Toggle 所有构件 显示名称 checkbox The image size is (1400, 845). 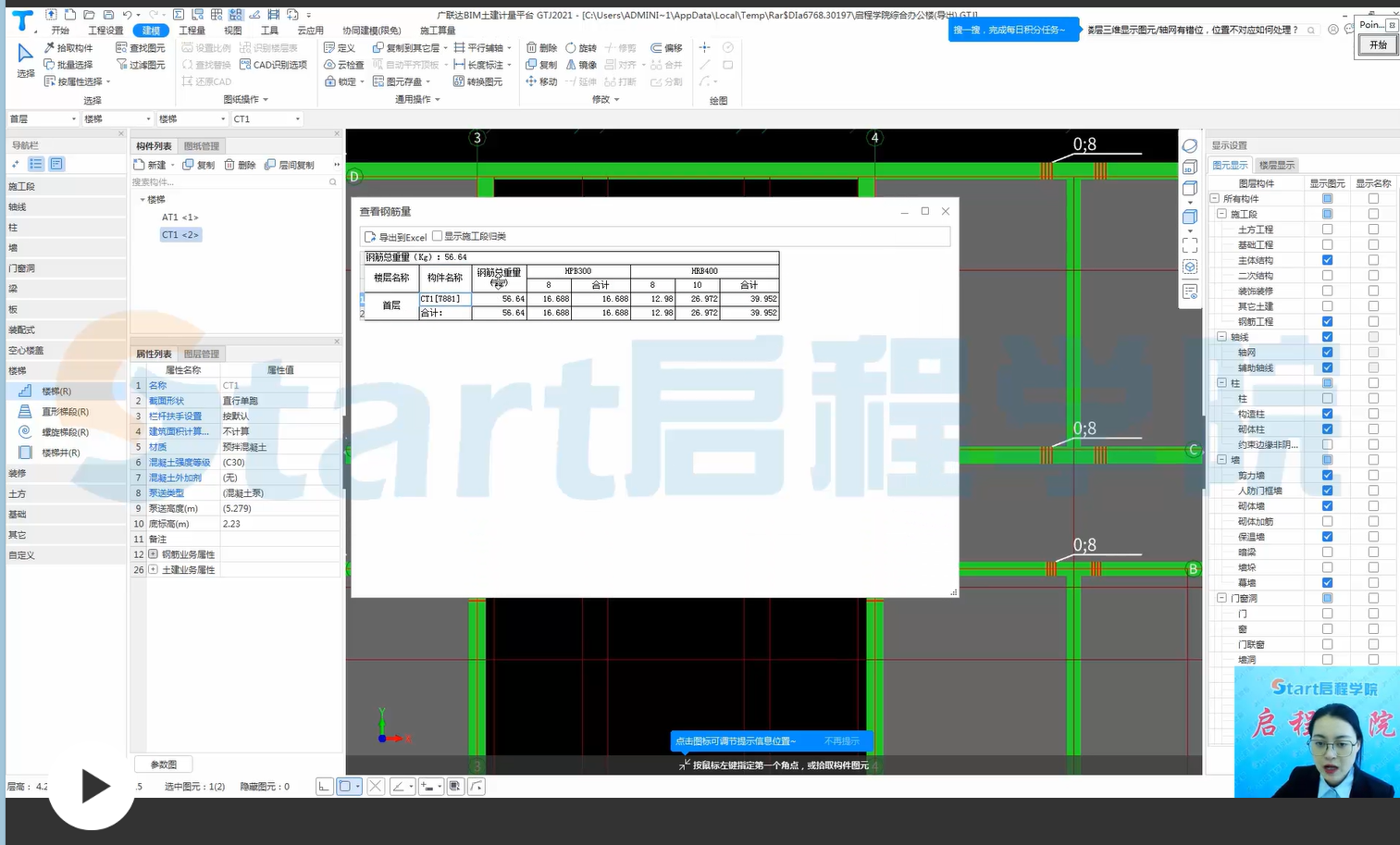(x=1373, y=199)
